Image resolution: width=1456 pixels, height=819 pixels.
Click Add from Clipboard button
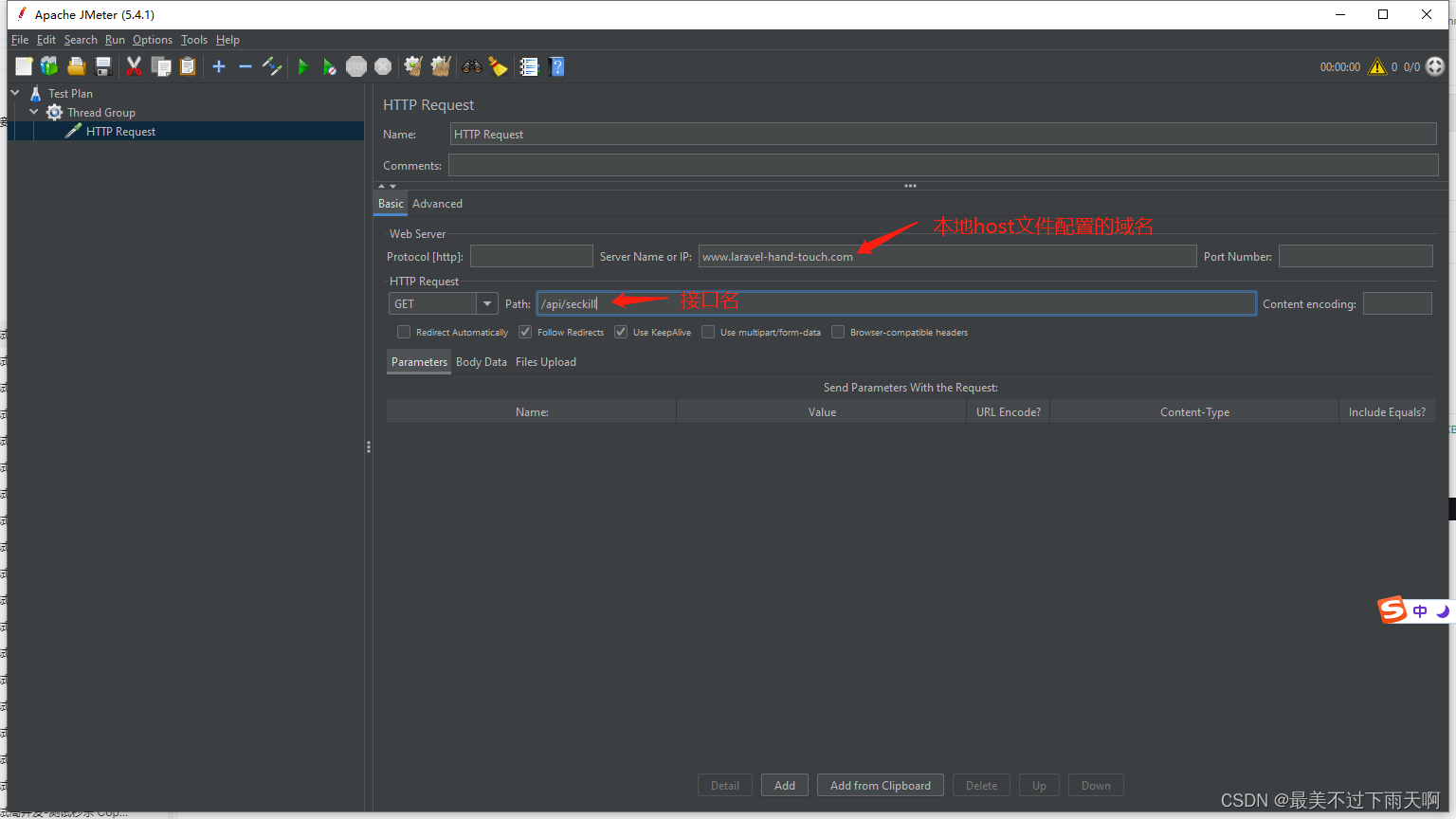(881, 785)
